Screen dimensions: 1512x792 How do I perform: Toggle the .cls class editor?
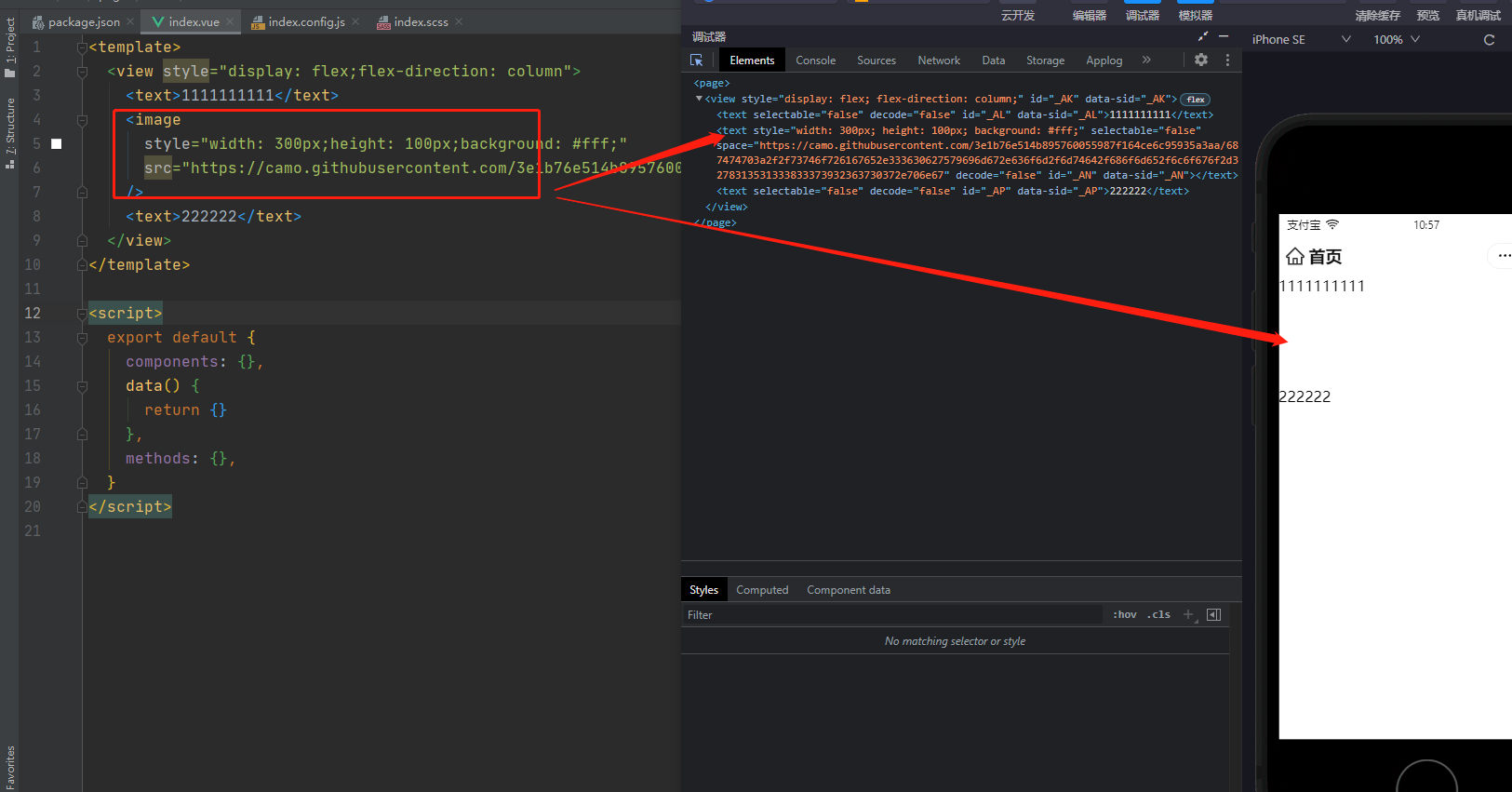click(x=1158, y=615)
